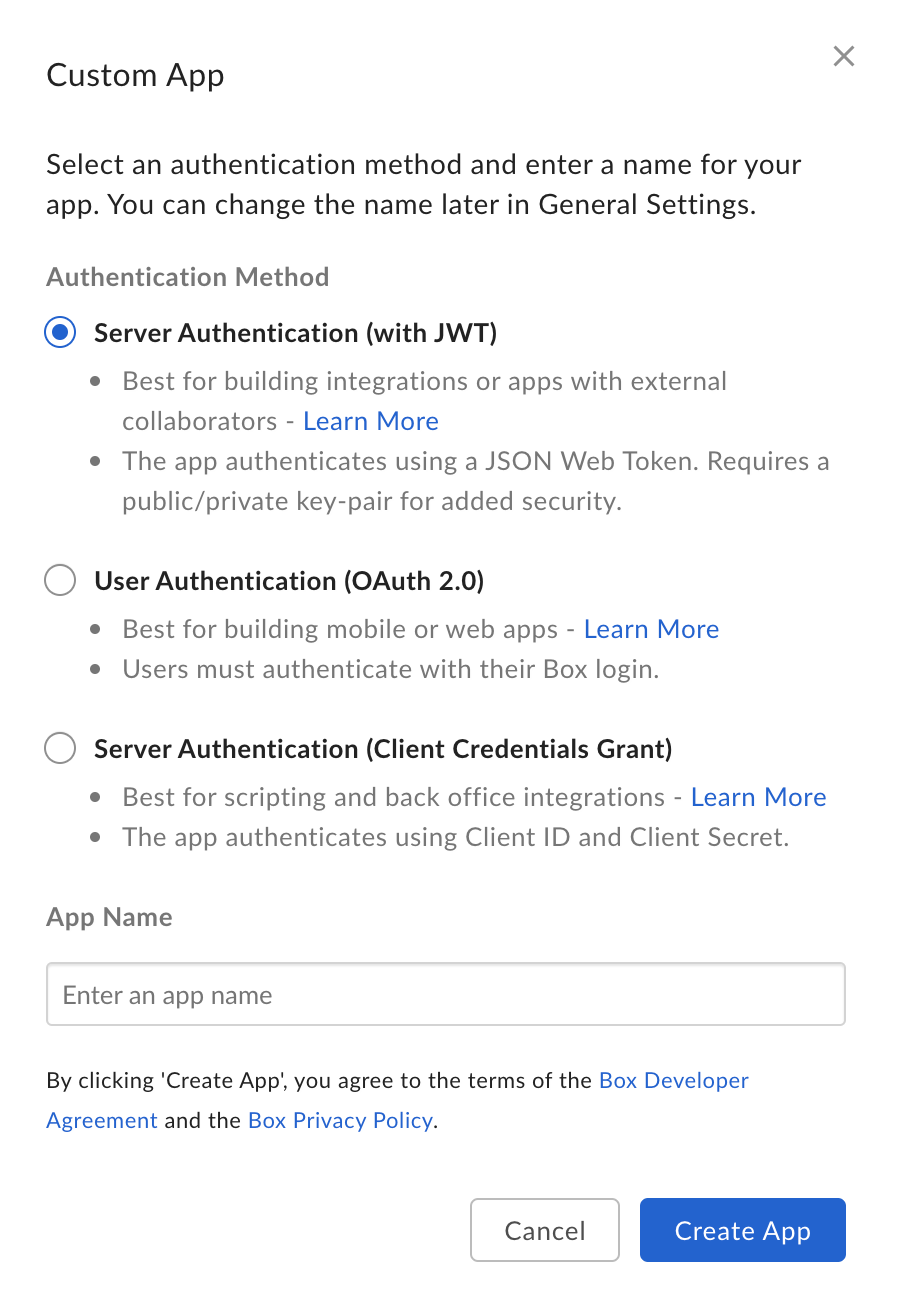900x1296 pixels.
Task: Select 'Server Authentication (Client Credentials Grant)'
Action: click(60, 748)
